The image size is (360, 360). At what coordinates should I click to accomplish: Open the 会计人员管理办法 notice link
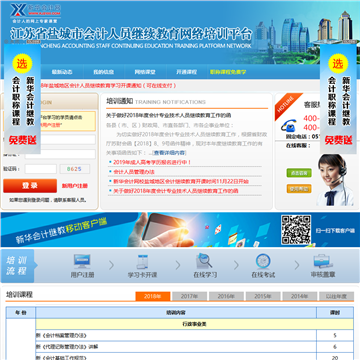click(134, 172)
